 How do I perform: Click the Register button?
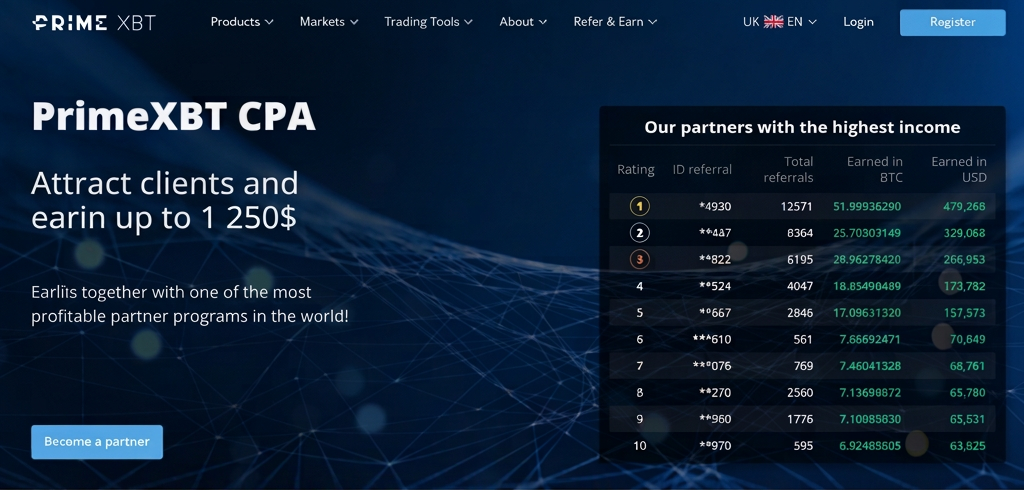(953, 22)
